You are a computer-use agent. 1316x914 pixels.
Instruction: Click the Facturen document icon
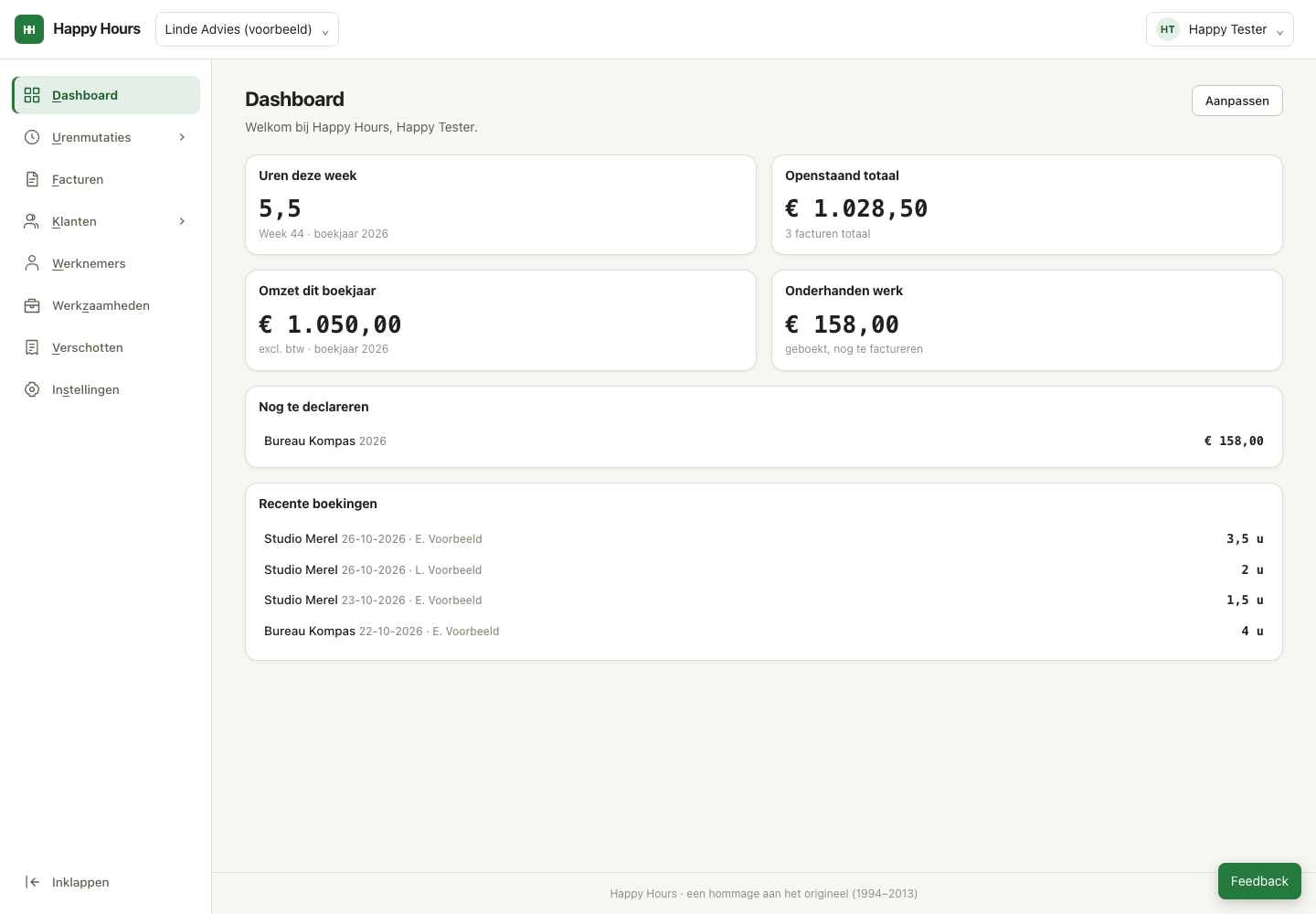32,179
